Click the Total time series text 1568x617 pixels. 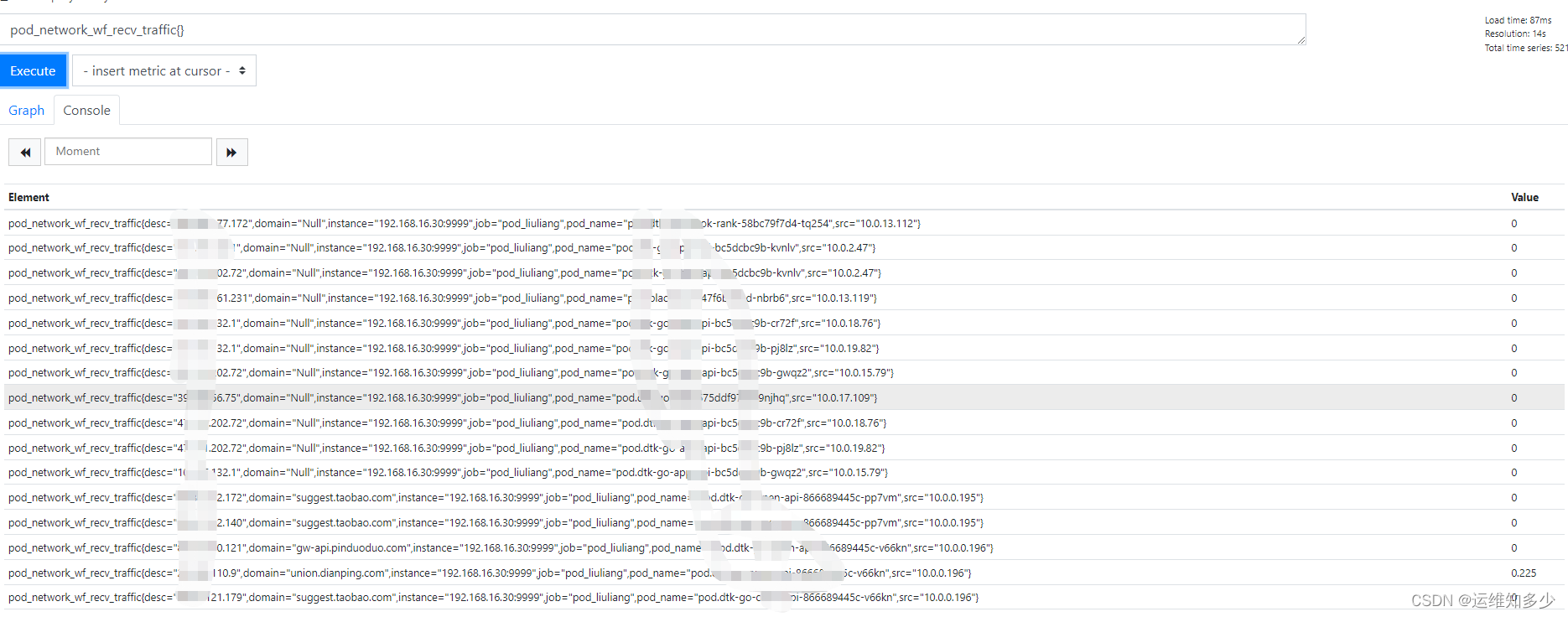click(1526, 48)
